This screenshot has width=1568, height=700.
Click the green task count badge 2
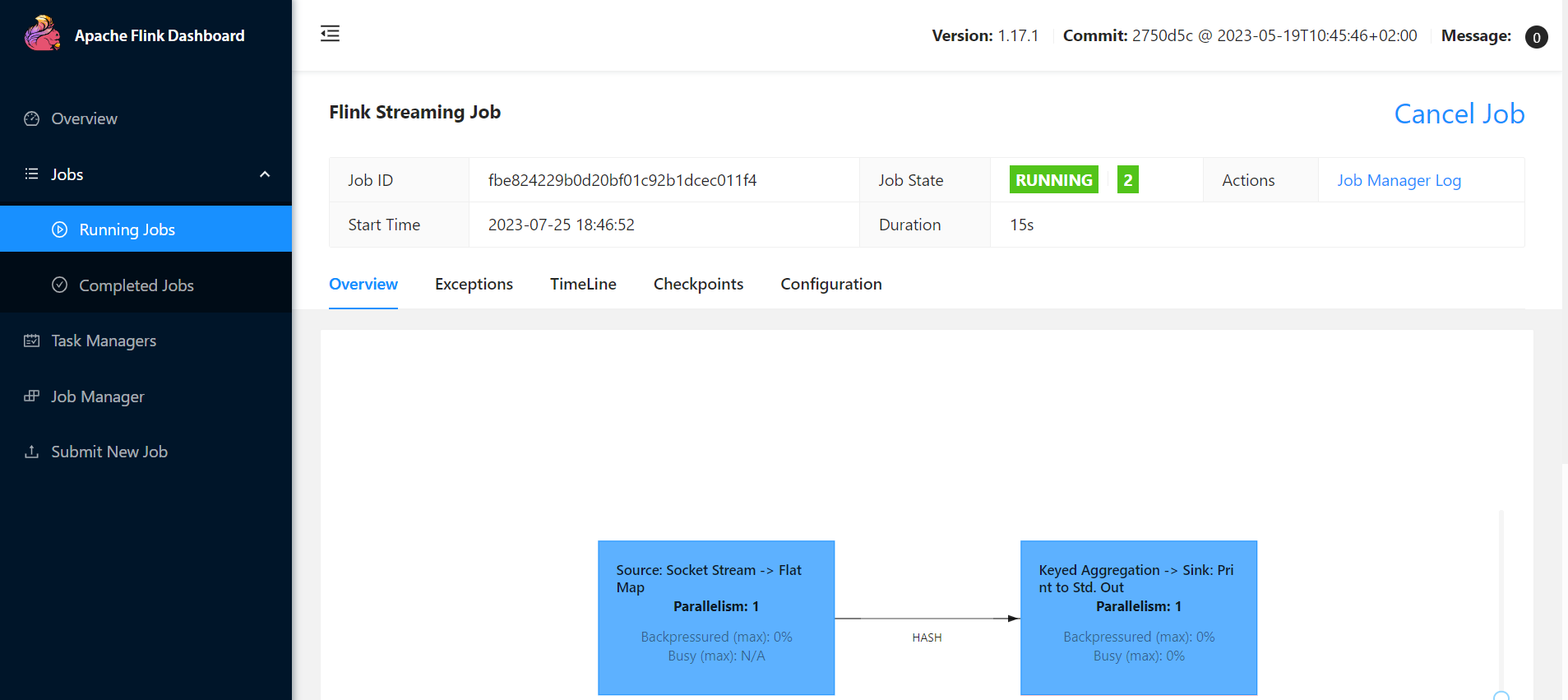click(1127, 179)
